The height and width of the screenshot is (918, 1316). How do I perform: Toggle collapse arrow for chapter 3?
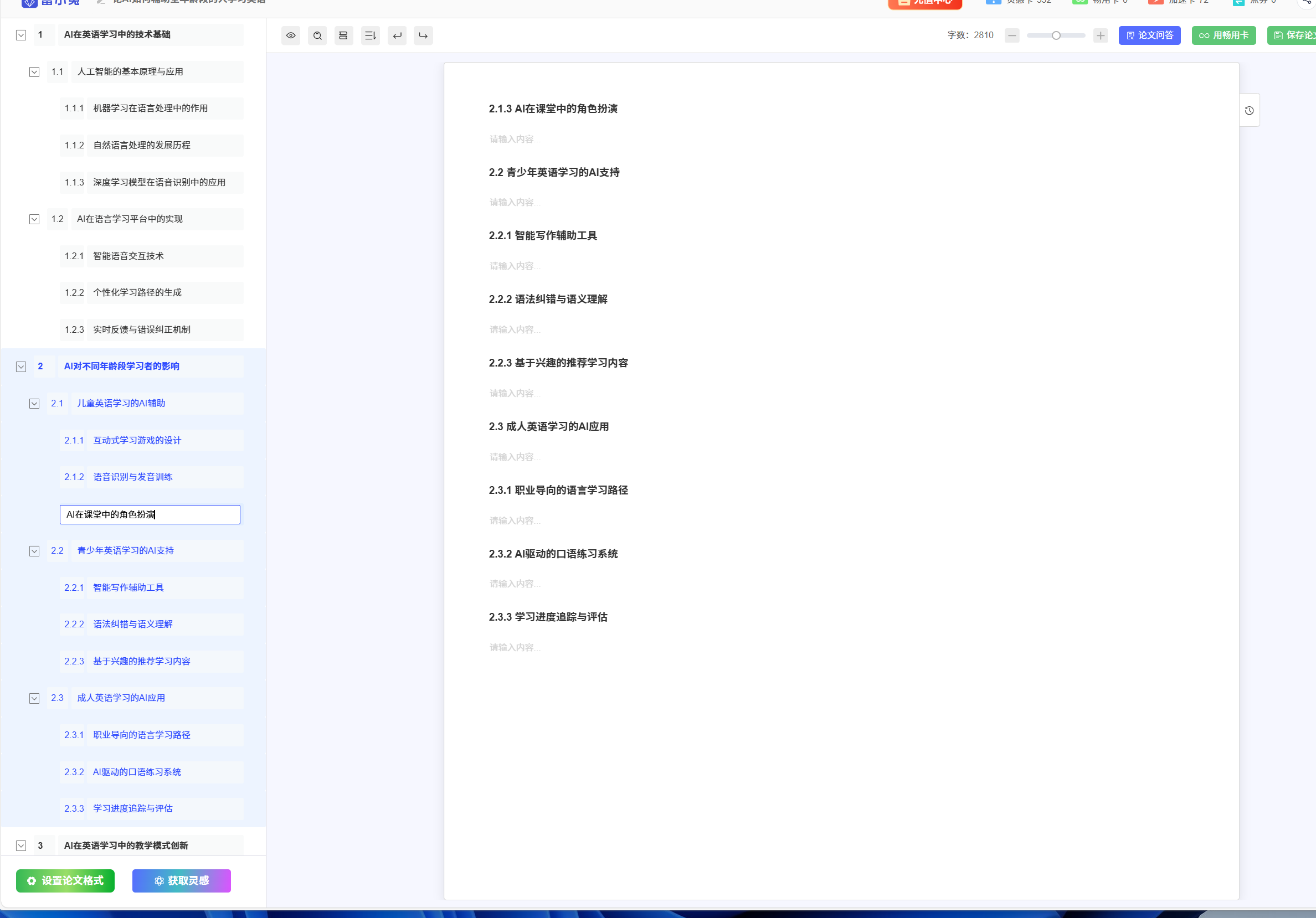click(x=21, y=846)
